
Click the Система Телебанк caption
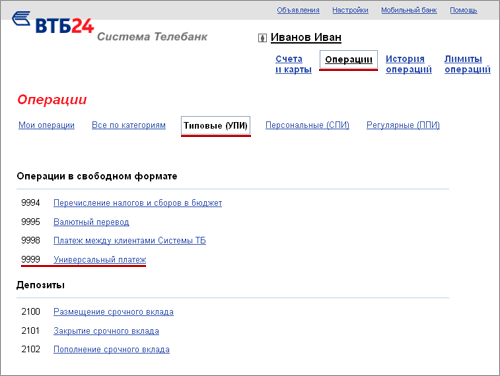pos(152,36)
